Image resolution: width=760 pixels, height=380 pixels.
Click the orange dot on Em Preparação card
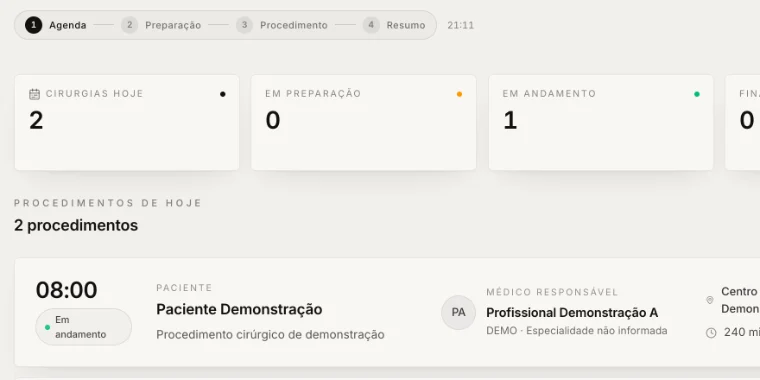[459, 95]
